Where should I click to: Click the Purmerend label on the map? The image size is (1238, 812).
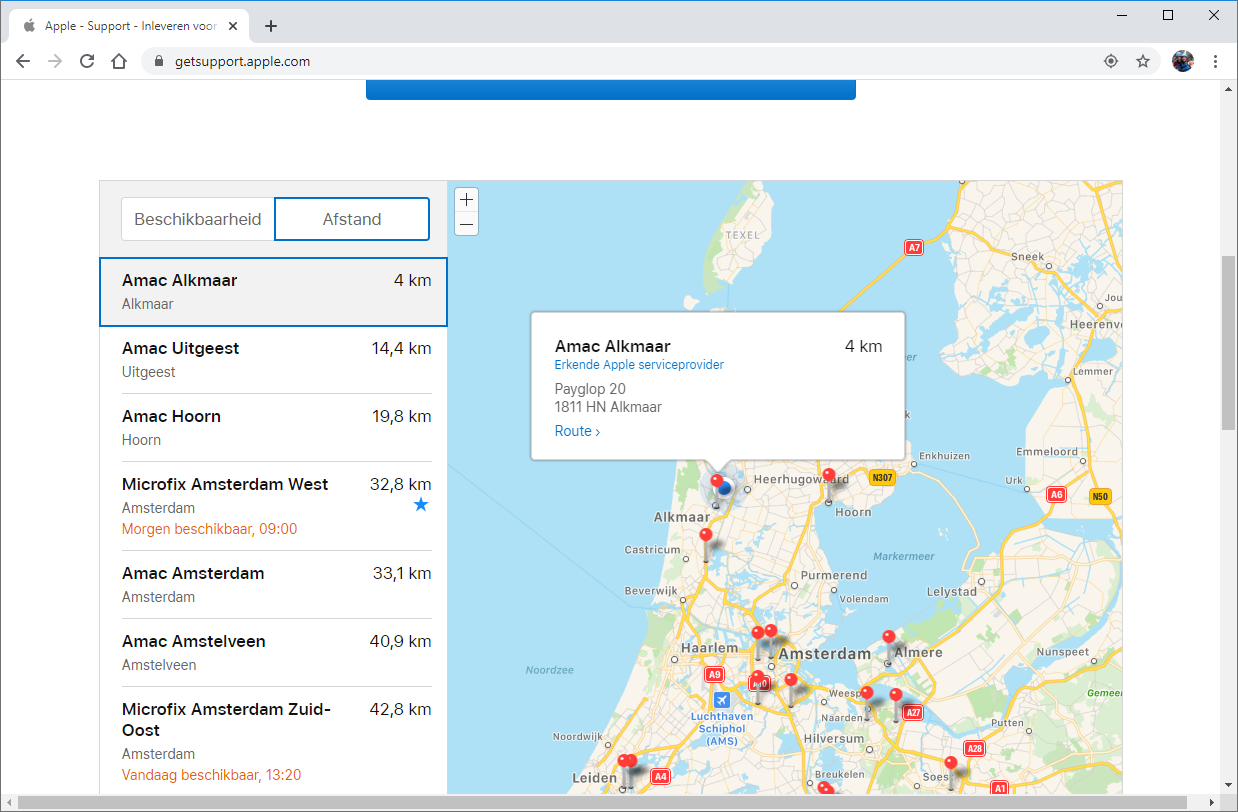[x=833, y=575]
